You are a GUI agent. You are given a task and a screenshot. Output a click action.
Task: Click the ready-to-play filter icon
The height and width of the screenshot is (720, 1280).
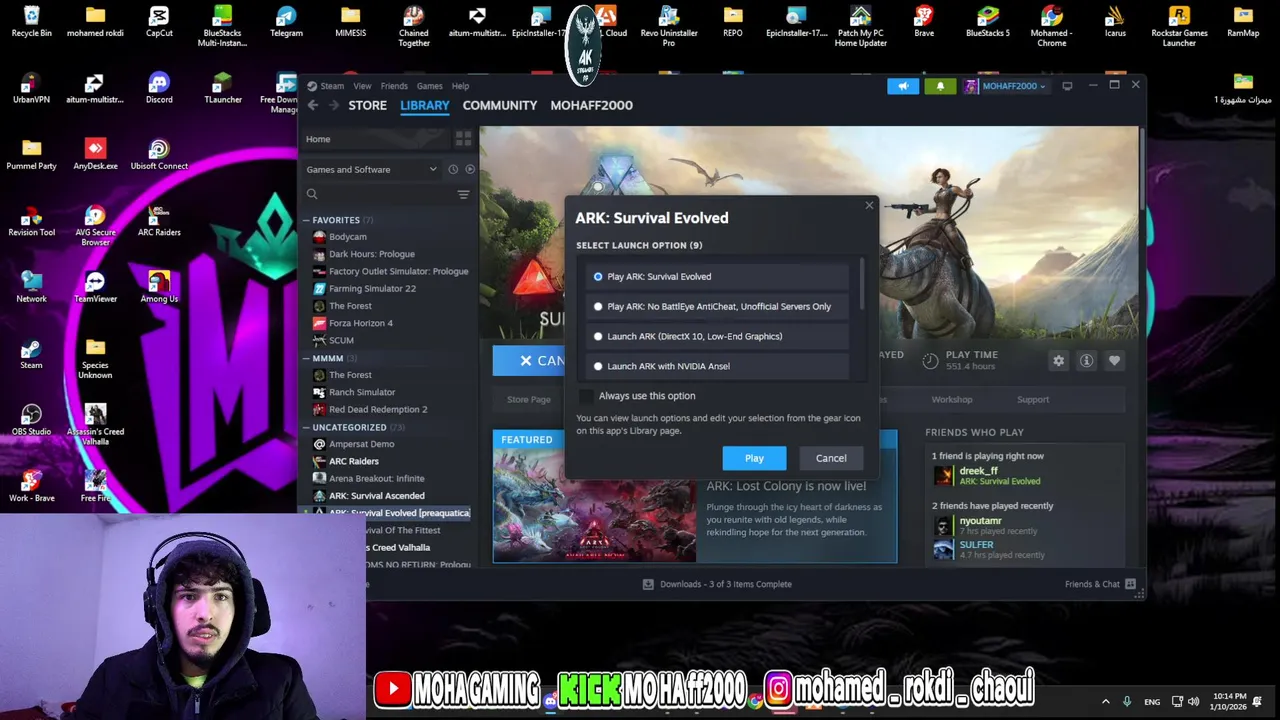coord(470,169)
